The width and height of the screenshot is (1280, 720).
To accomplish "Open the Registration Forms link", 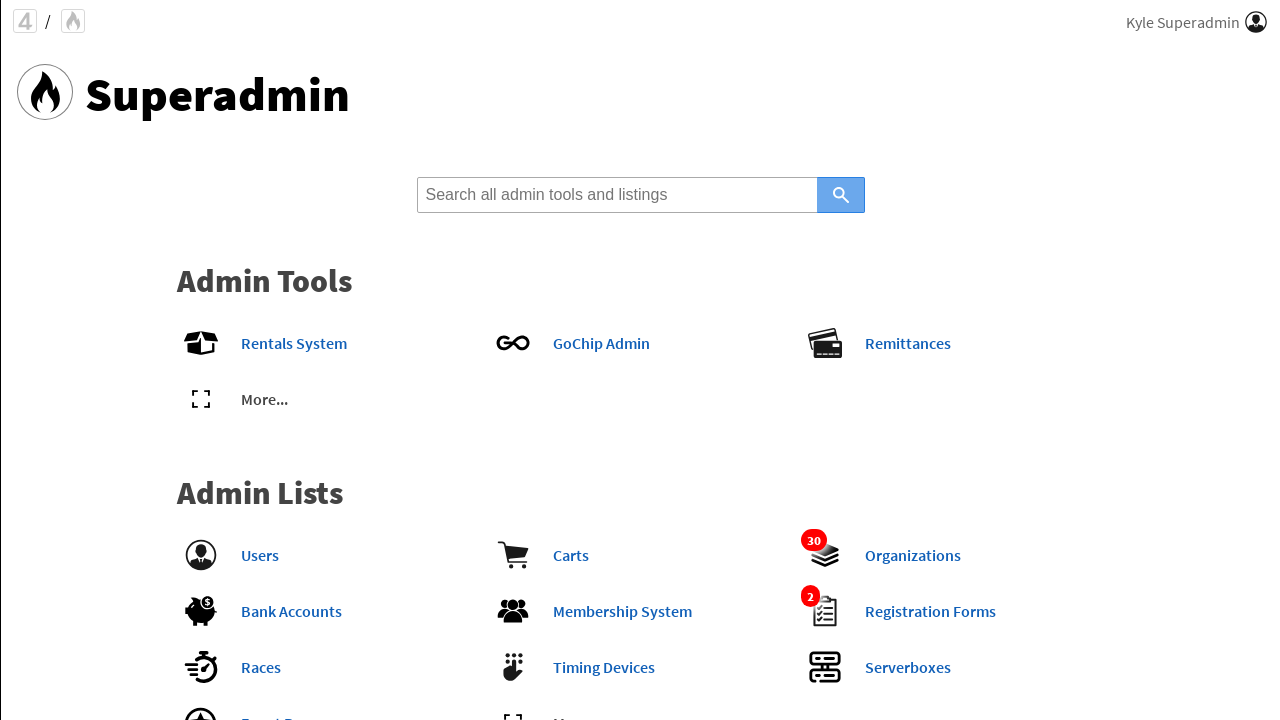I will tap(930, 611).
